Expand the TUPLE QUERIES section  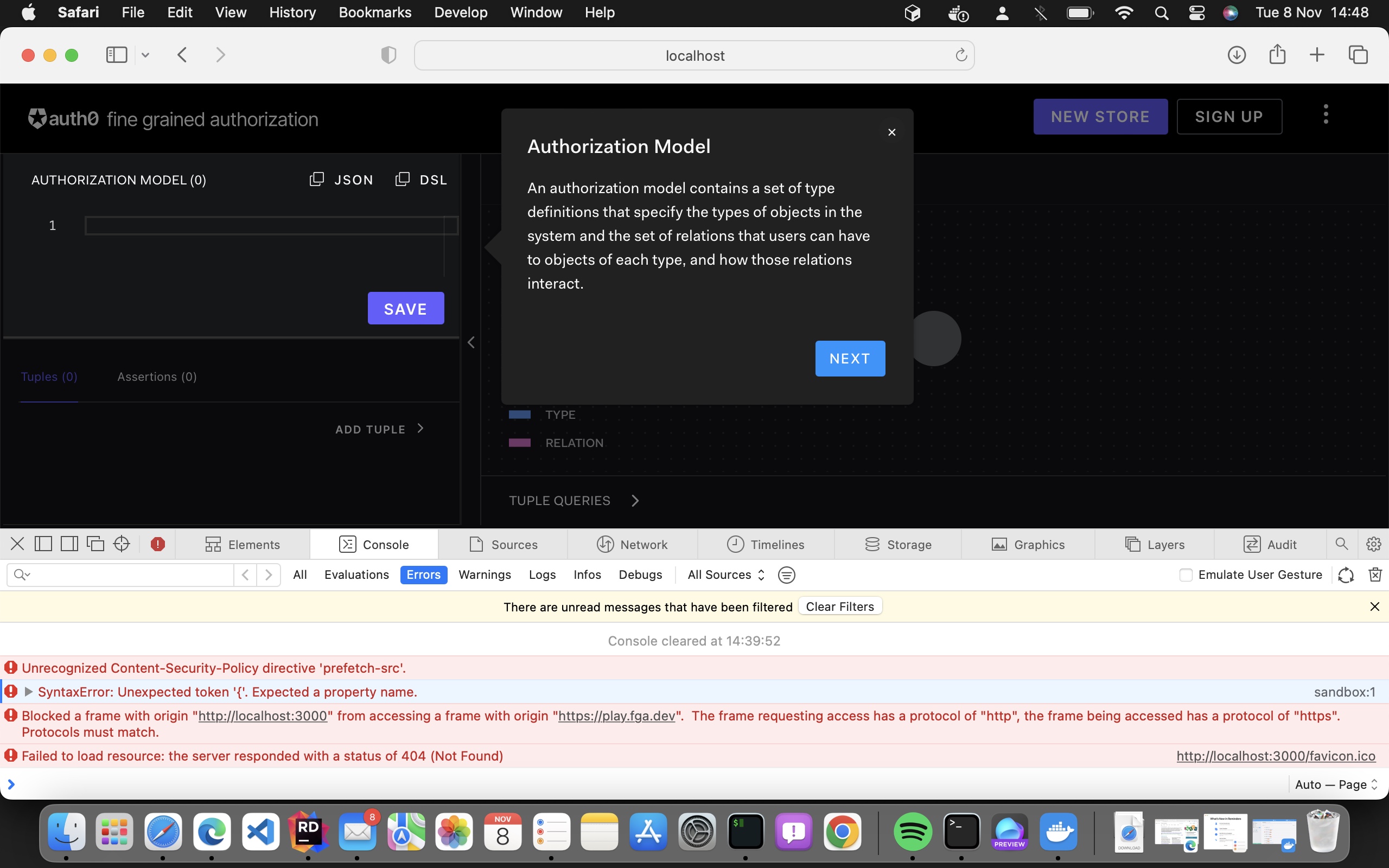coord(574,500)
